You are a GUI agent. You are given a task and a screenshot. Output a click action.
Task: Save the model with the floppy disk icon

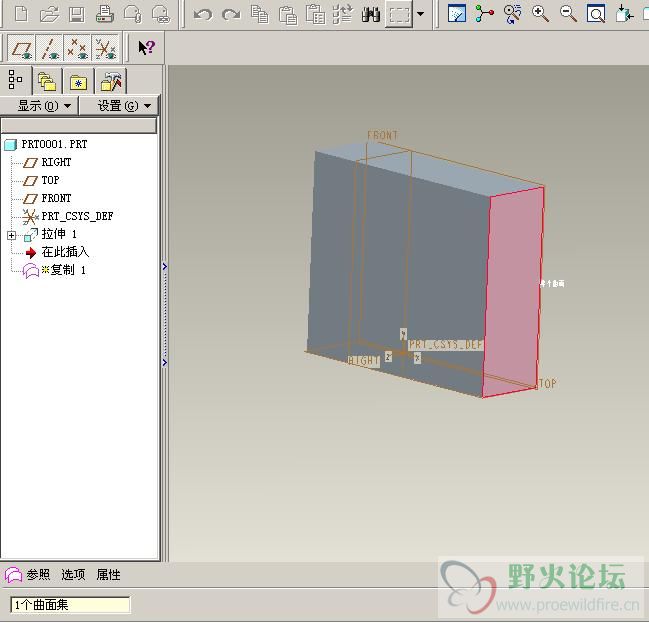77,14
